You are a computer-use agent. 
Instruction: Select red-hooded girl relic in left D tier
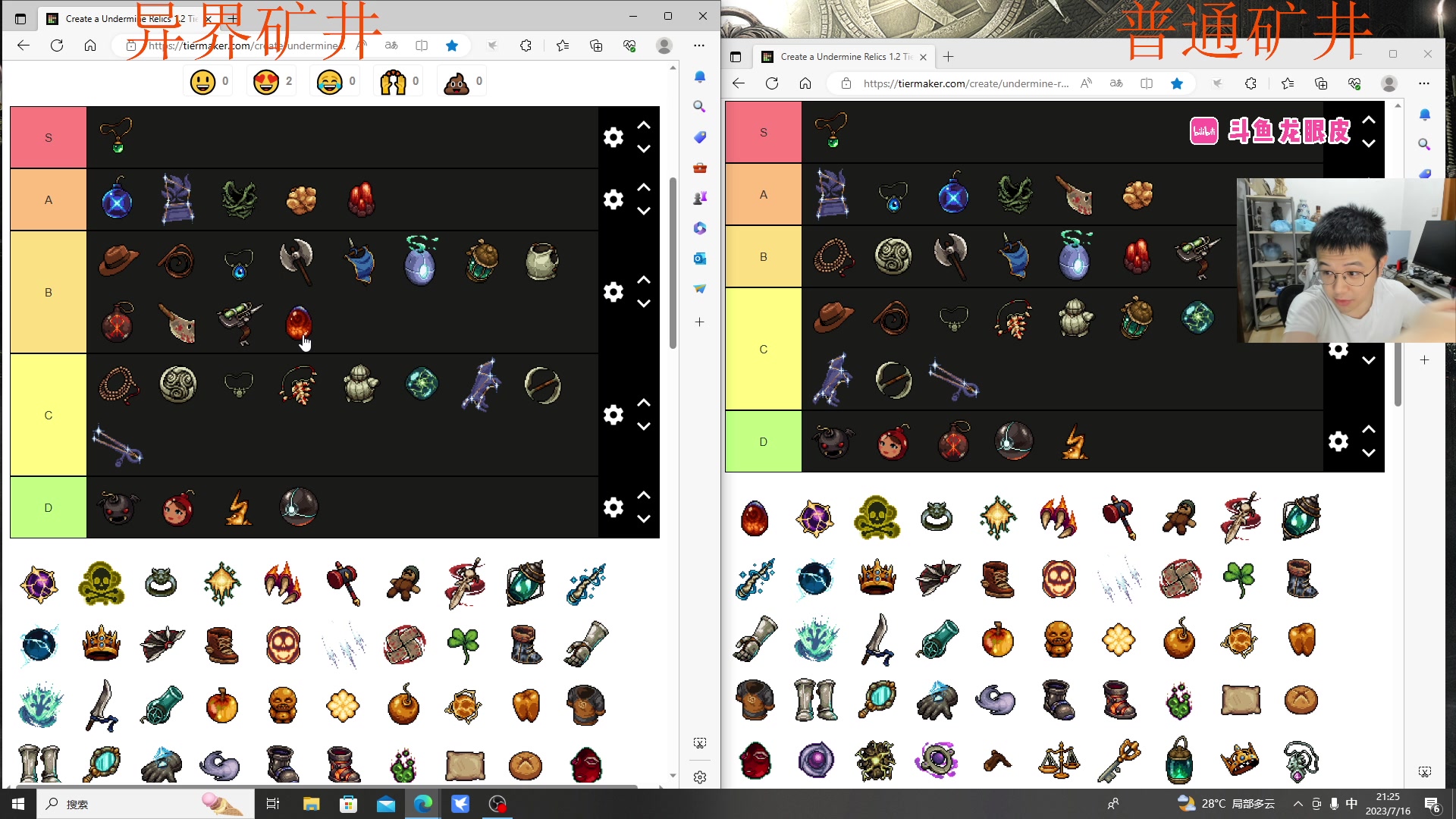point(178,507)
